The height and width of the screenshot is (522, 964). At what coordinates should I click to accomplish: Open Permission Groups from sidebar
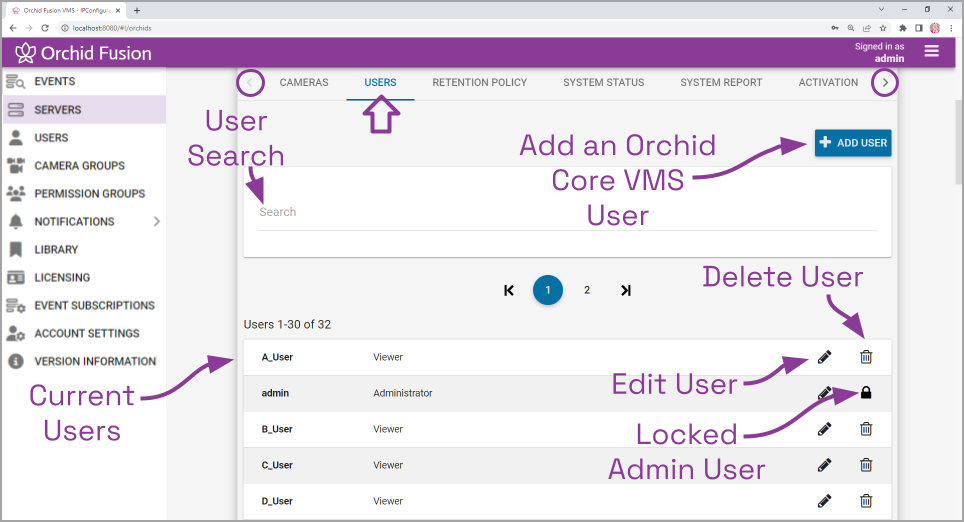pos(89,194)
